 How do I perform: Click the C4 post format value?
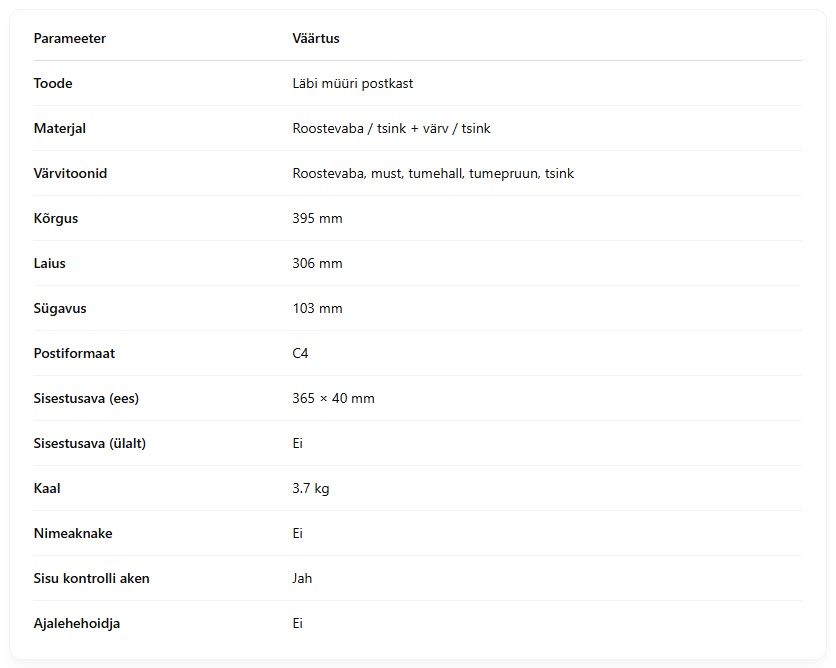point(300,353)
